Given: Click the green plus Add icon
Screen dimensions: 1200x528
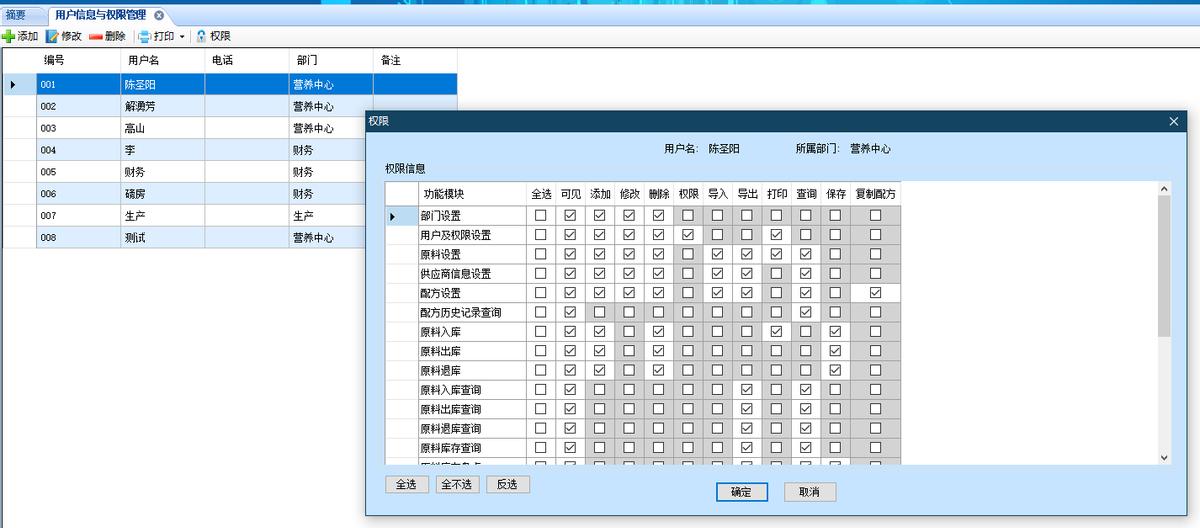Looking at the screenshot, I should (8, 36).
